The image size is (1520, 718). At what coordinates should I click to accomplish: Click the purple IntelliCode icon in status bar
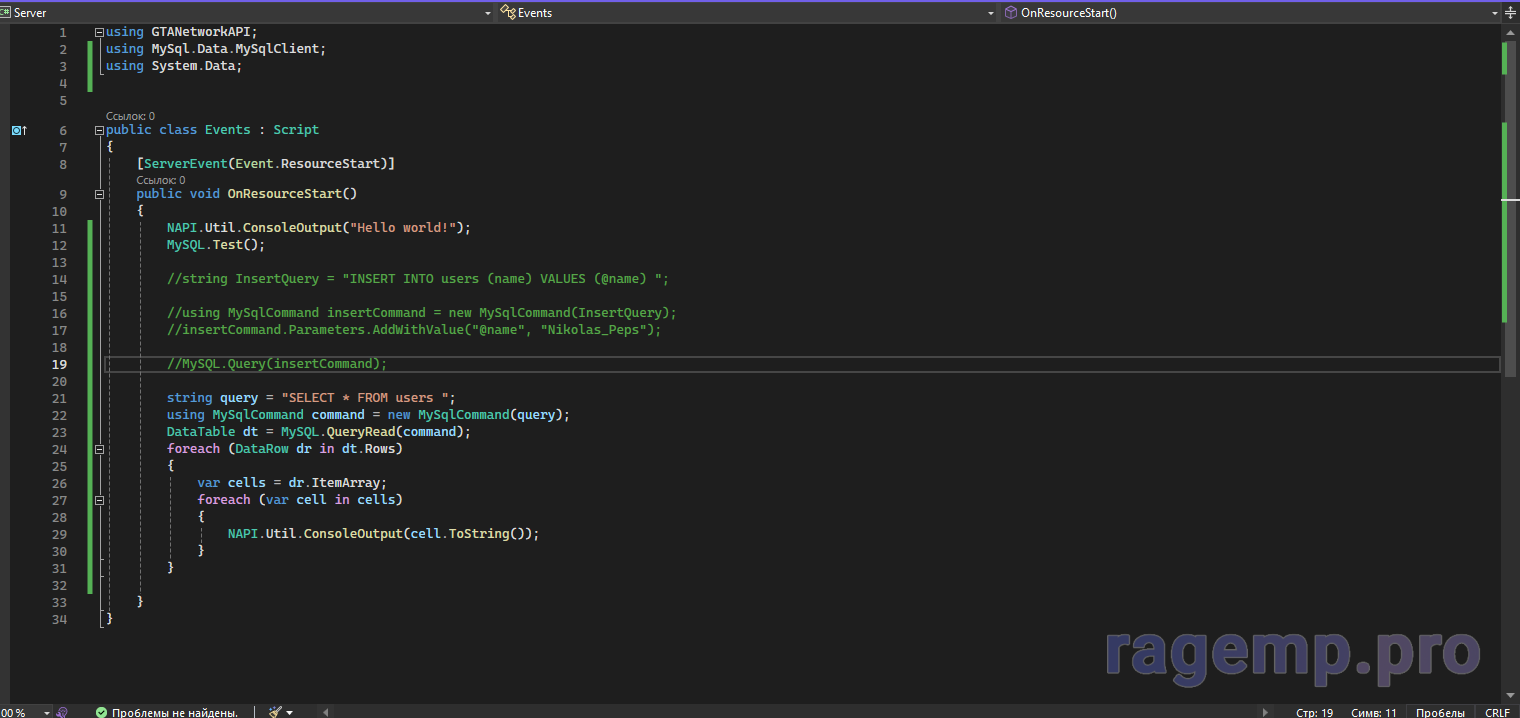click(62, 712)
